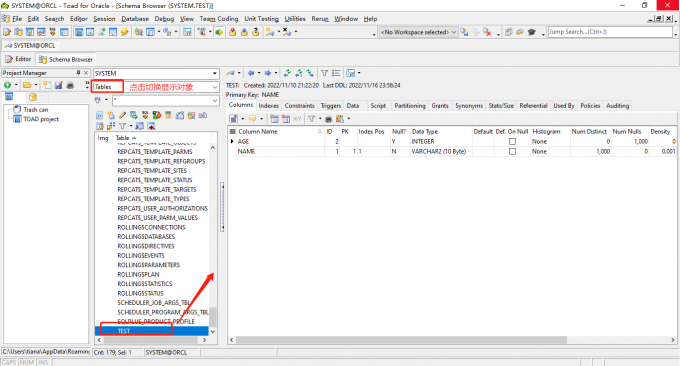Click the blue forward arrow in schema browser
Viewport: 680px width, 366px height.
(268, 73)
